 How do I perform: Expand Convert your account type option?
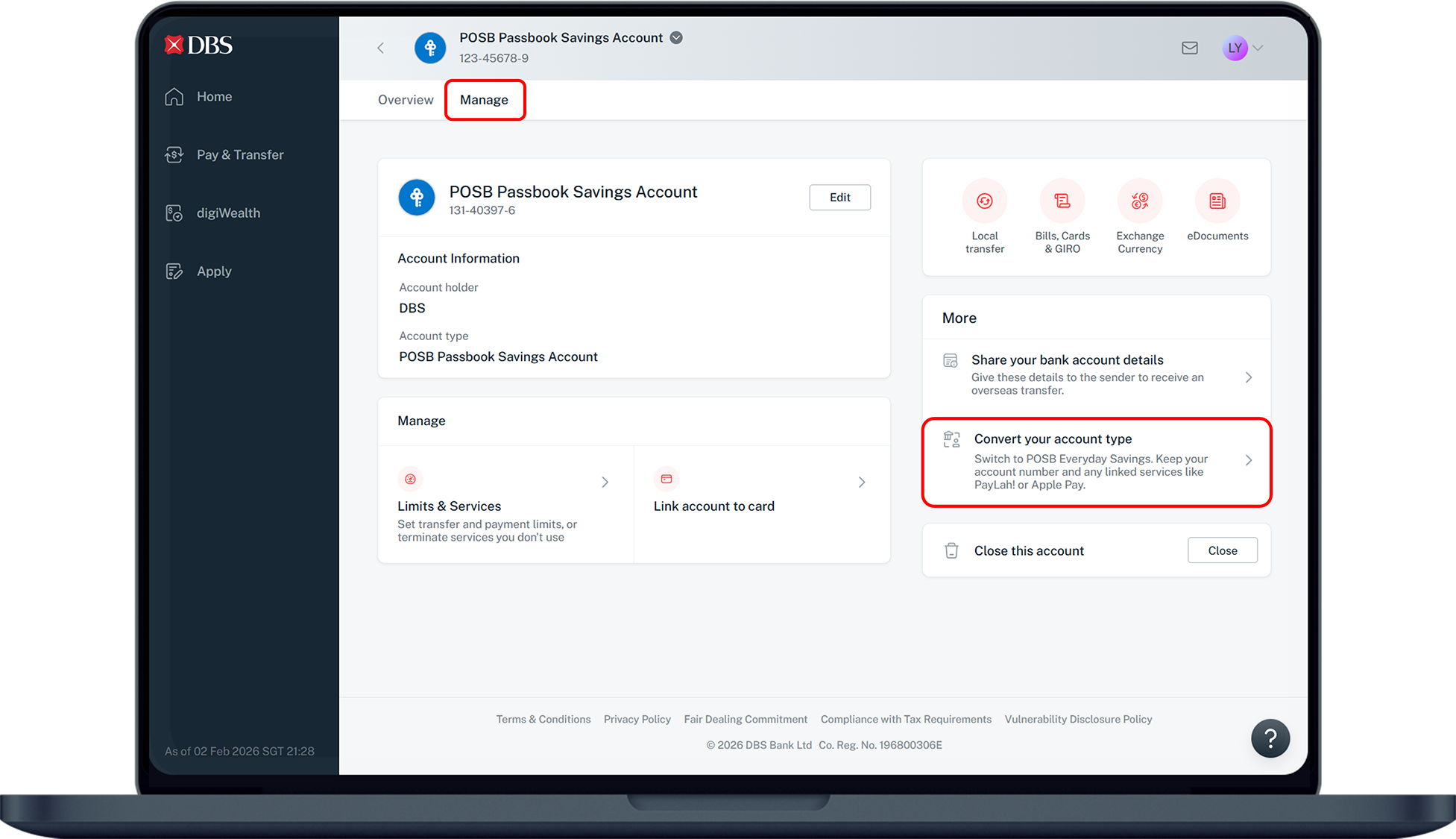1248,460
